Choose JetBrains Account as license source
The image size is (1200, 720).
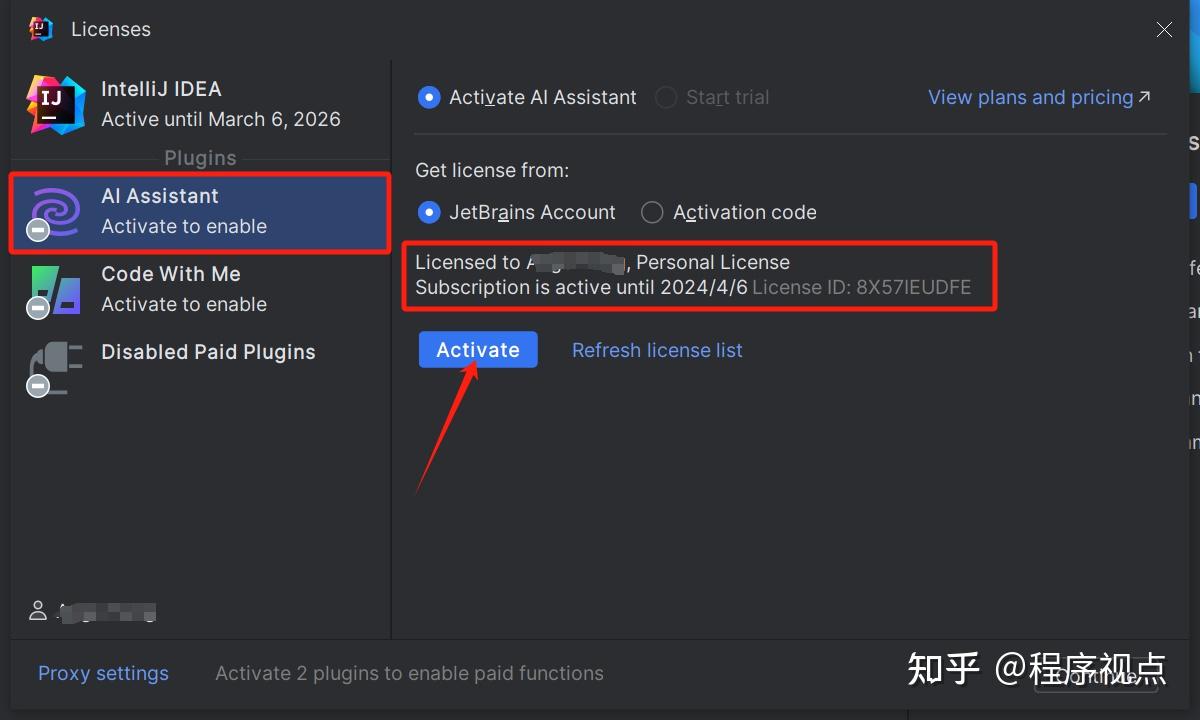tap(429, 212)
